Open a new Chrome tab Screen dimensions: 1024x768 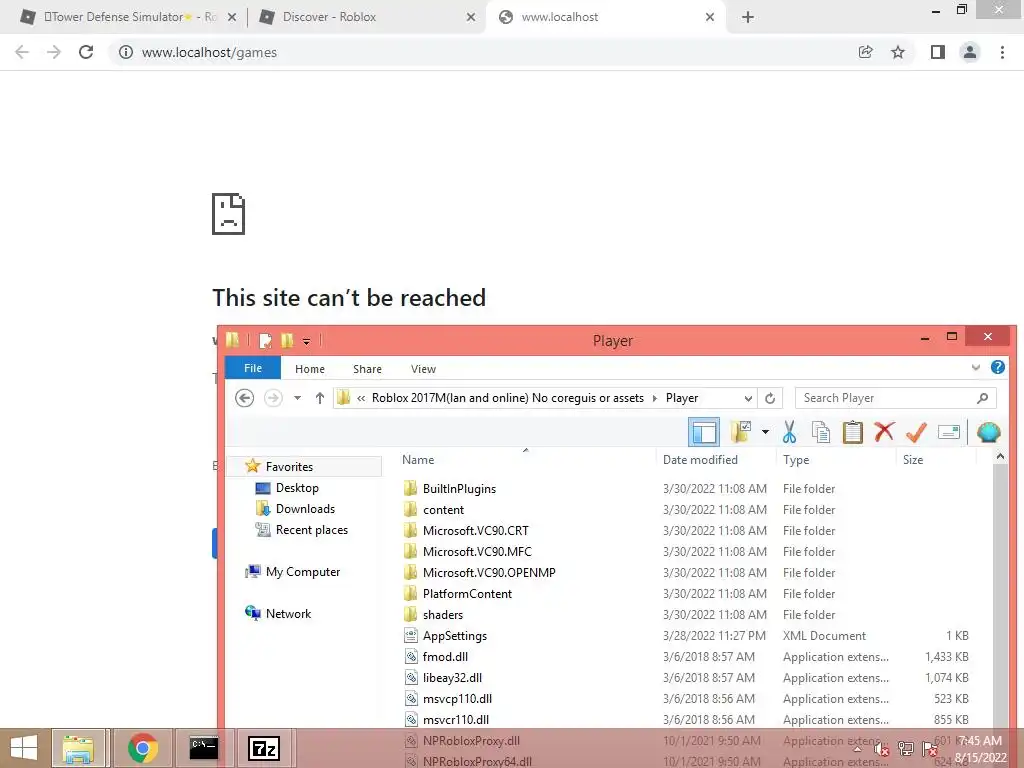point(748,17)
